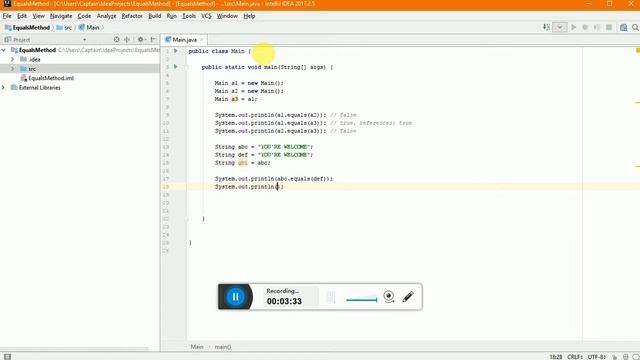Expand the .idea folder
Image resolution: width=640 pixels, height=360 pixels.
point(12,59)
